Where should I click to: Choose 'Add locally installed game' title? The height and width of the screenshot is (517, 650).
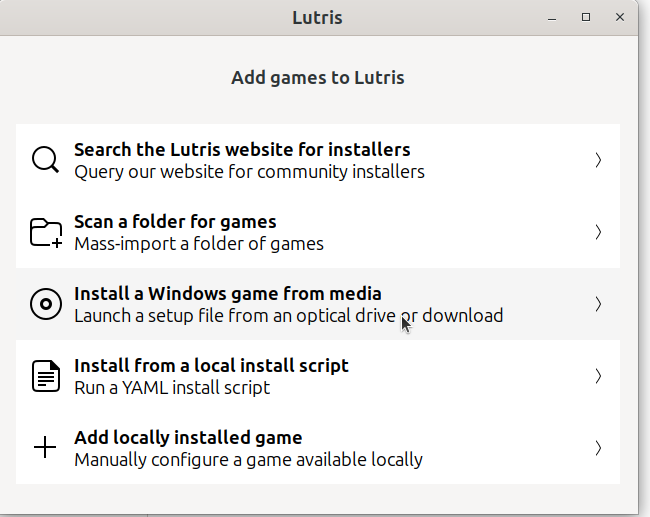click(x=188, y=438)
